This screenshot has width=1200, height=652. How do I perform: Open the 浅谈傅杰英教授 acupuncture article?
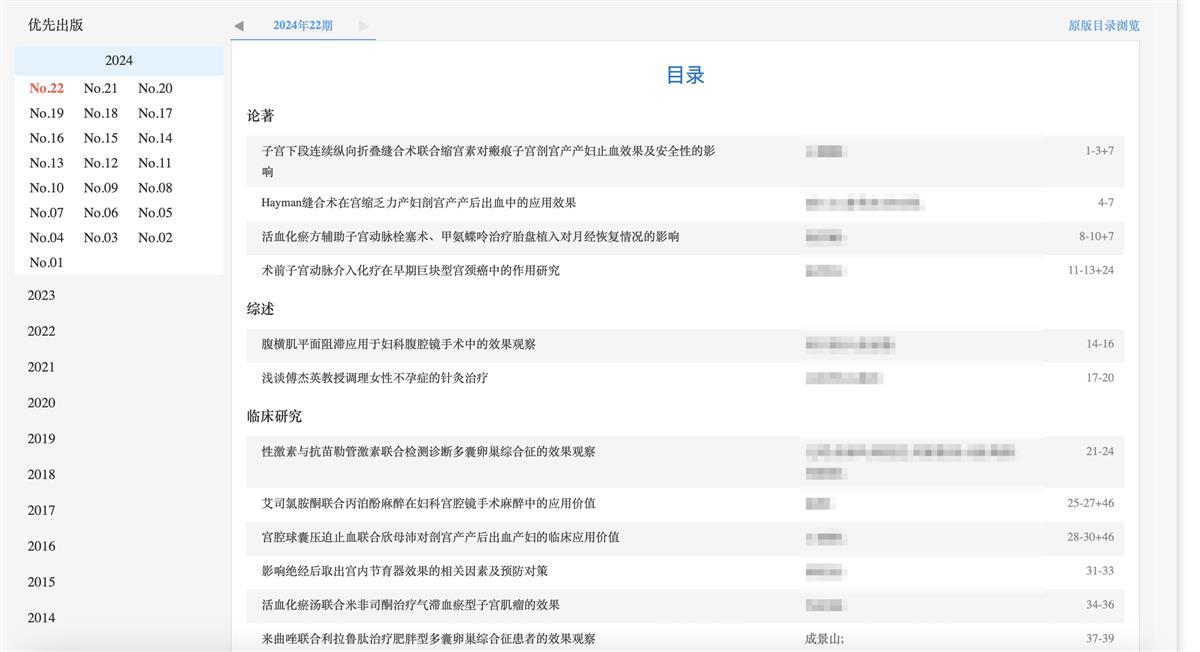click(374, 378)
